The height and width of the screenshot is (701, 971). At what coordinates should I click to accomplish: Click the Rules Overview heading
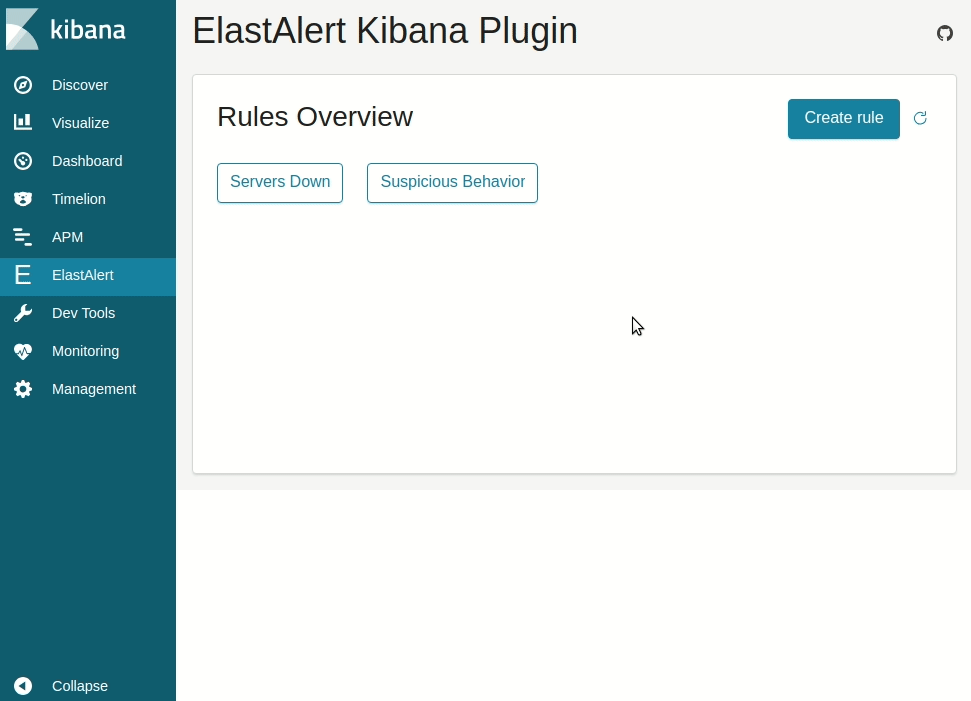[315, 117]
